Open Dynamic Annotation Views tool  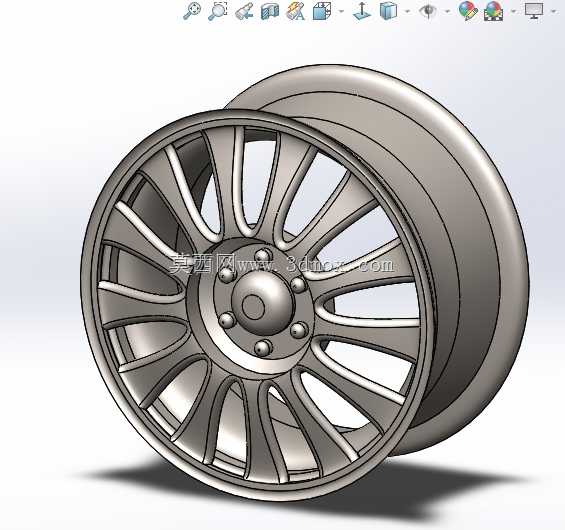(x=295, y=11)
